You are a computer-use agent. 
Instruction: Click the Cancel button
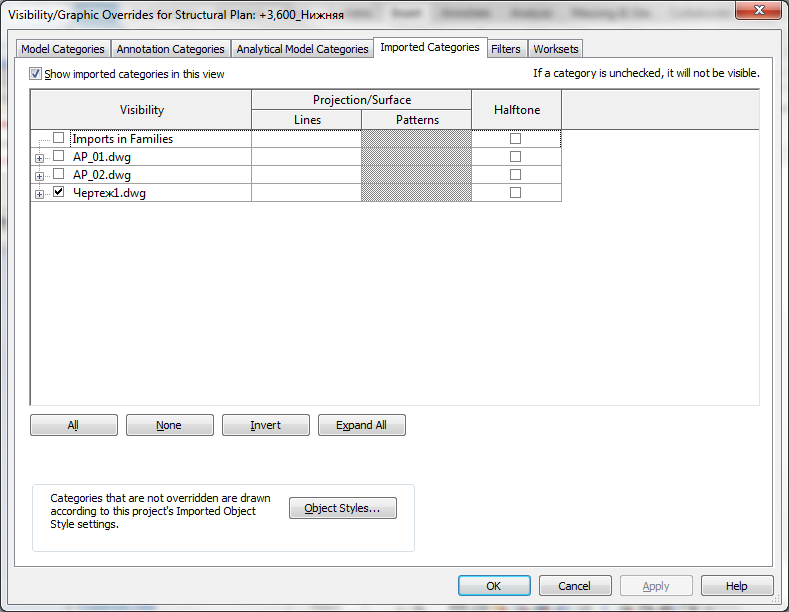point(575,586)
